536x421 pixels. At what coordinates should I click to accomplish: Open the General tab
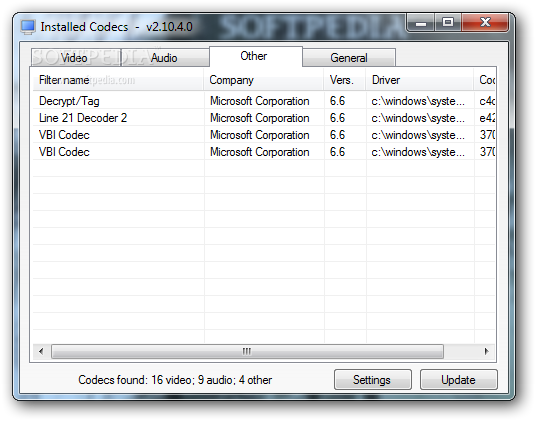click(x=349, y=57)
